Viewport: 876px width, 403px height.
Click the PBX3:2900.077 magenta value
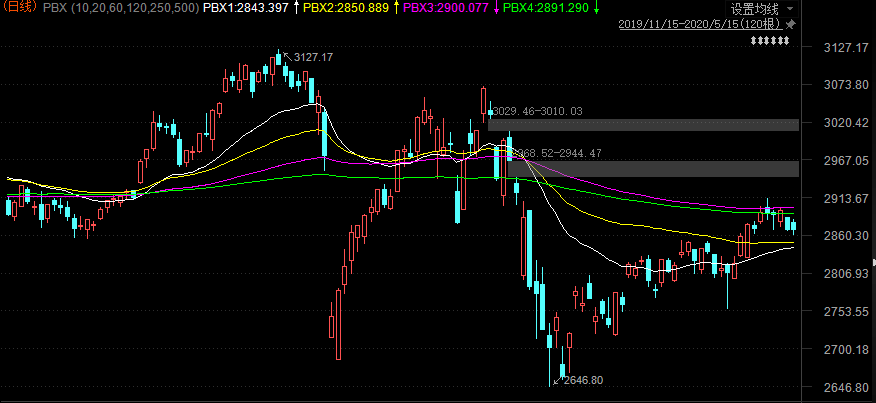(446, 8)
